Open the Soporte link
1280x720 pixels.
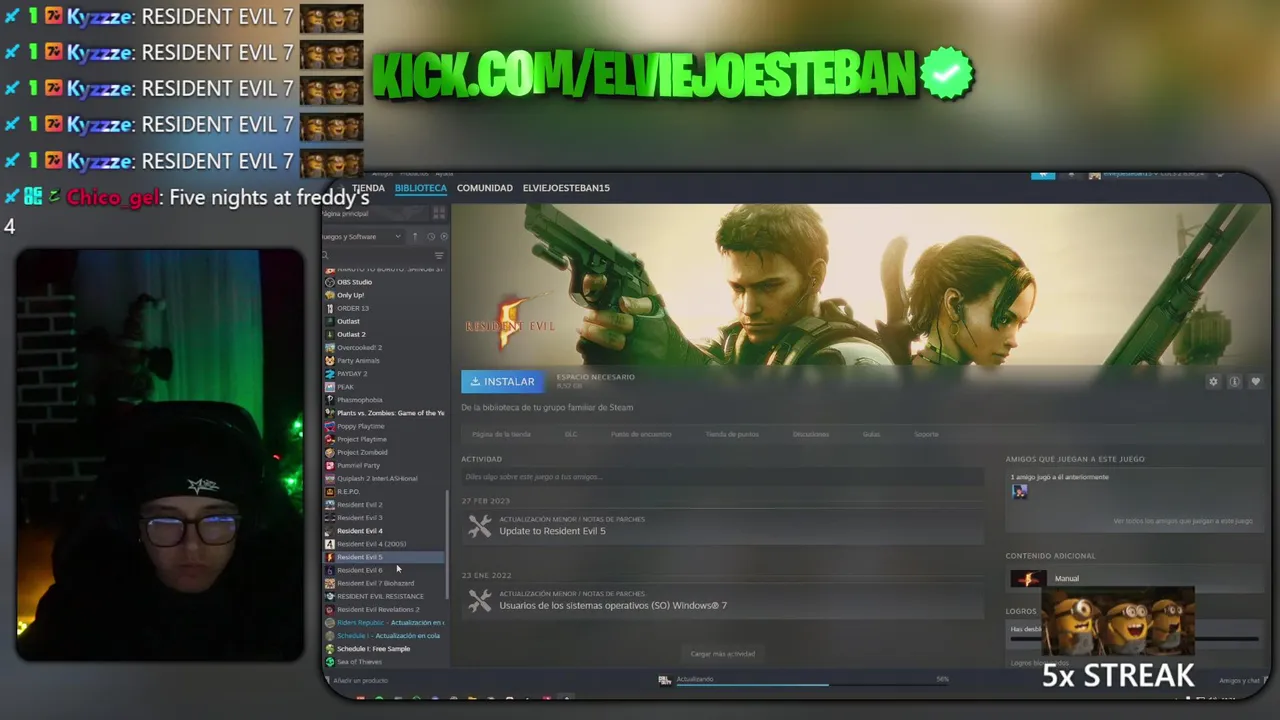tap(926, 434)
